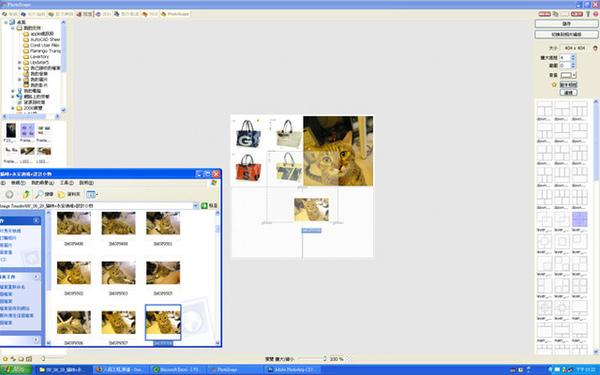This screenshot has height=375, width=600.
Task: Click the first red pill icon in the top right toolbar
Action: 545,14
